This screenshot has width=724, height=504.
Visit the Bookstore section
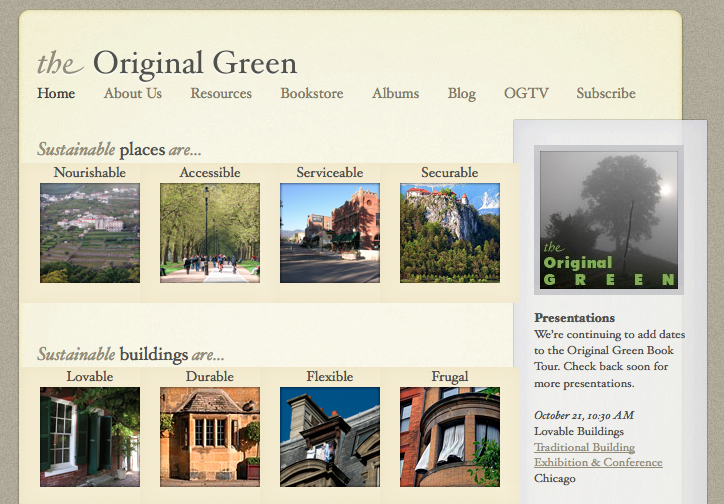(311, 94)
